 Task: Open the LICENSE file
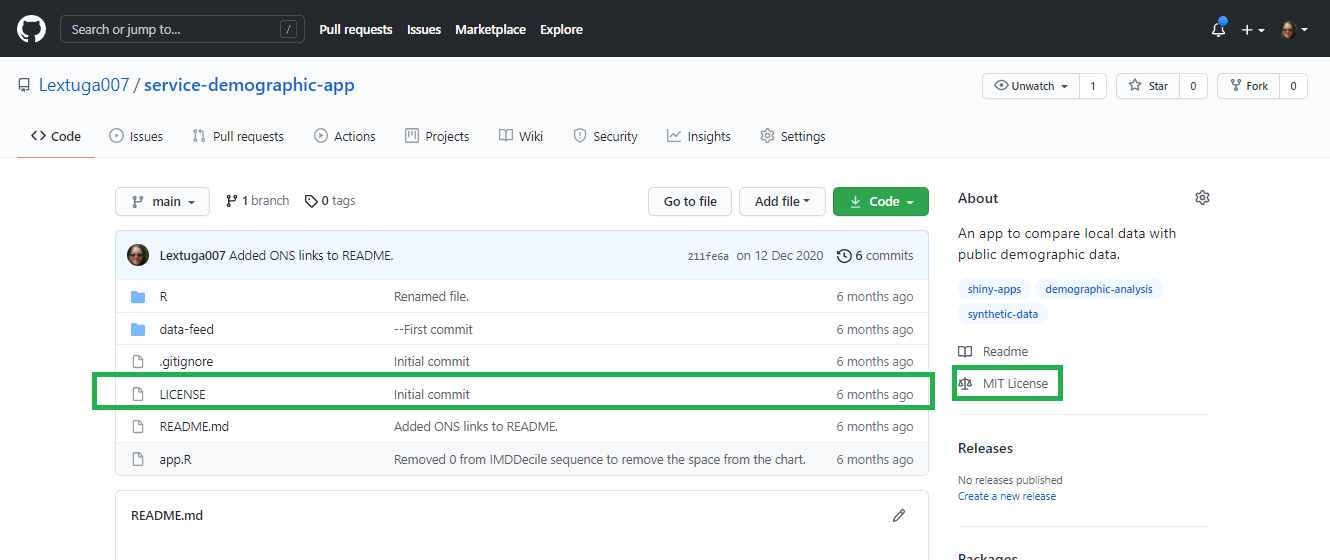pyautogui.click(x=183, y=394)
